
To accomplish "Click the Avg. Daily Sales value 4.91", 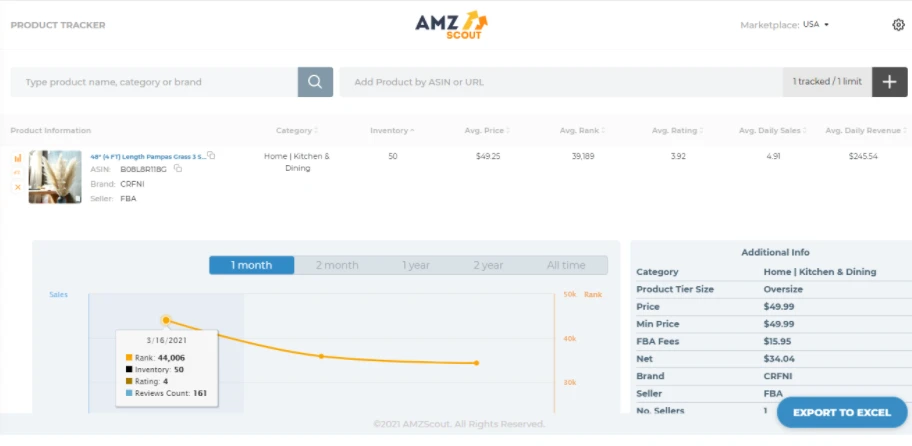I will 773,156.
